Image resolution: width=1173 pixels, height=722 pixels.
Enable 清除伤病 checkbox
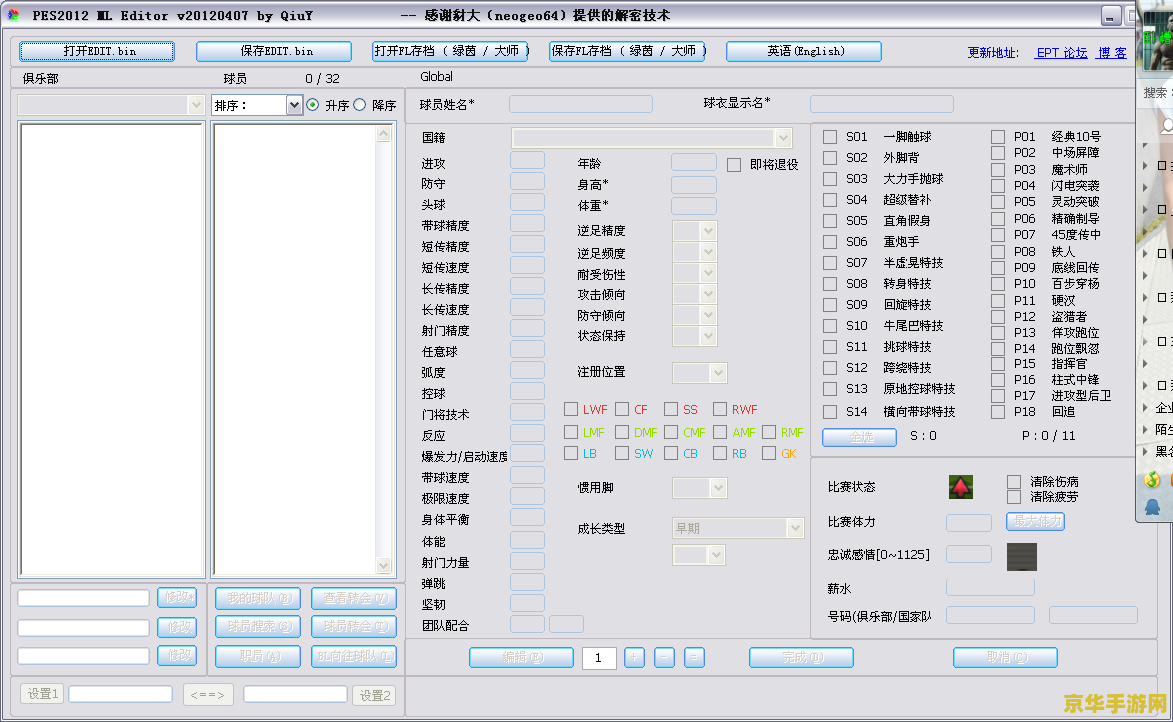click(1014, 482)
